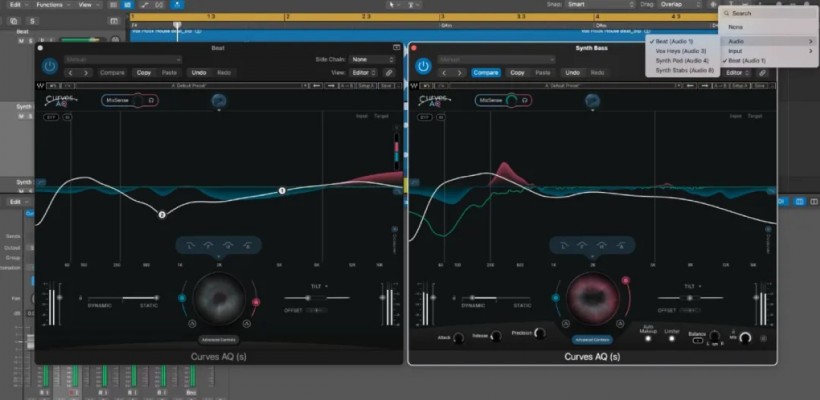820x400 pixels.
Task: Click Redo in Beat plugin window
Action: tap(224, 73)
